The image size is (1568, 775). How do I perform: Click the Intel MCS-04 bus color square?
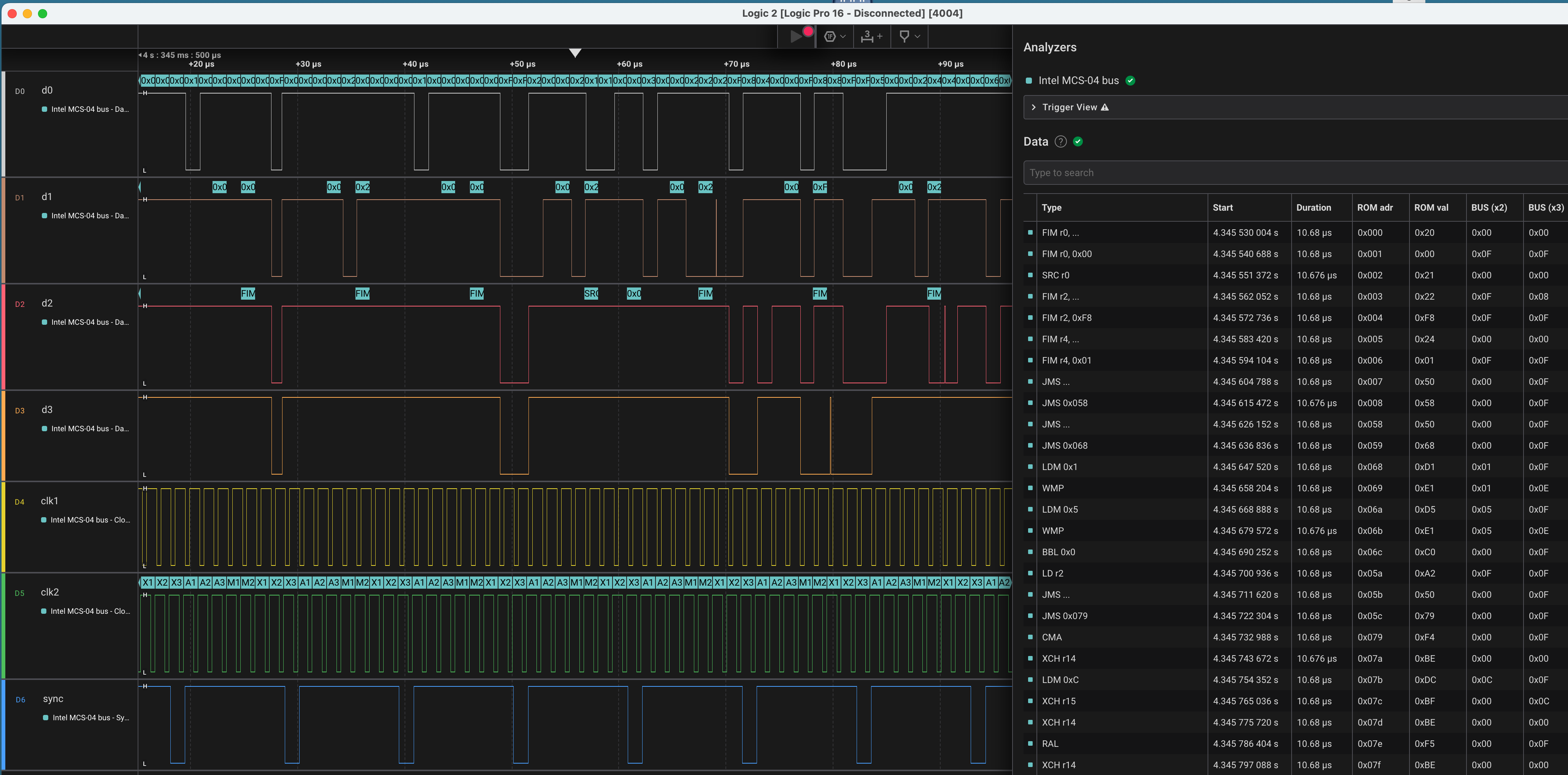pos(1029,80)
